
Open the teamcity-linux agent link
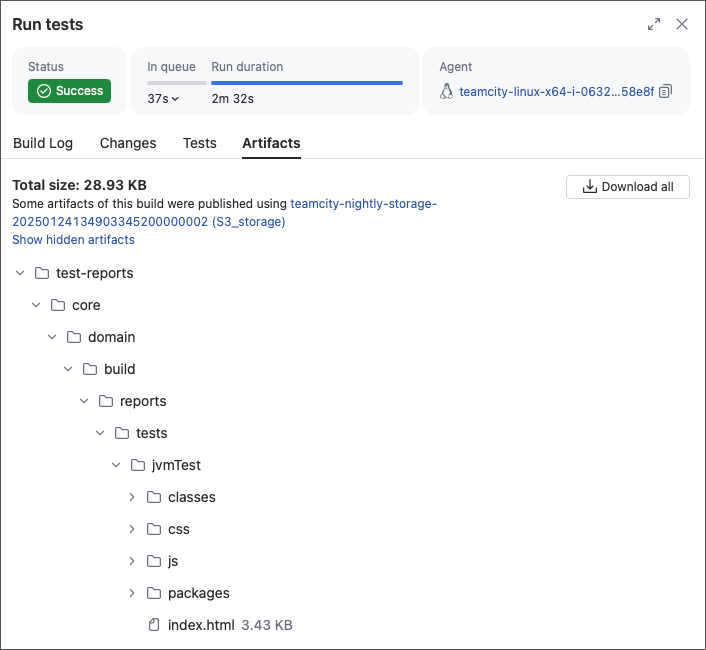click(556, 91)
